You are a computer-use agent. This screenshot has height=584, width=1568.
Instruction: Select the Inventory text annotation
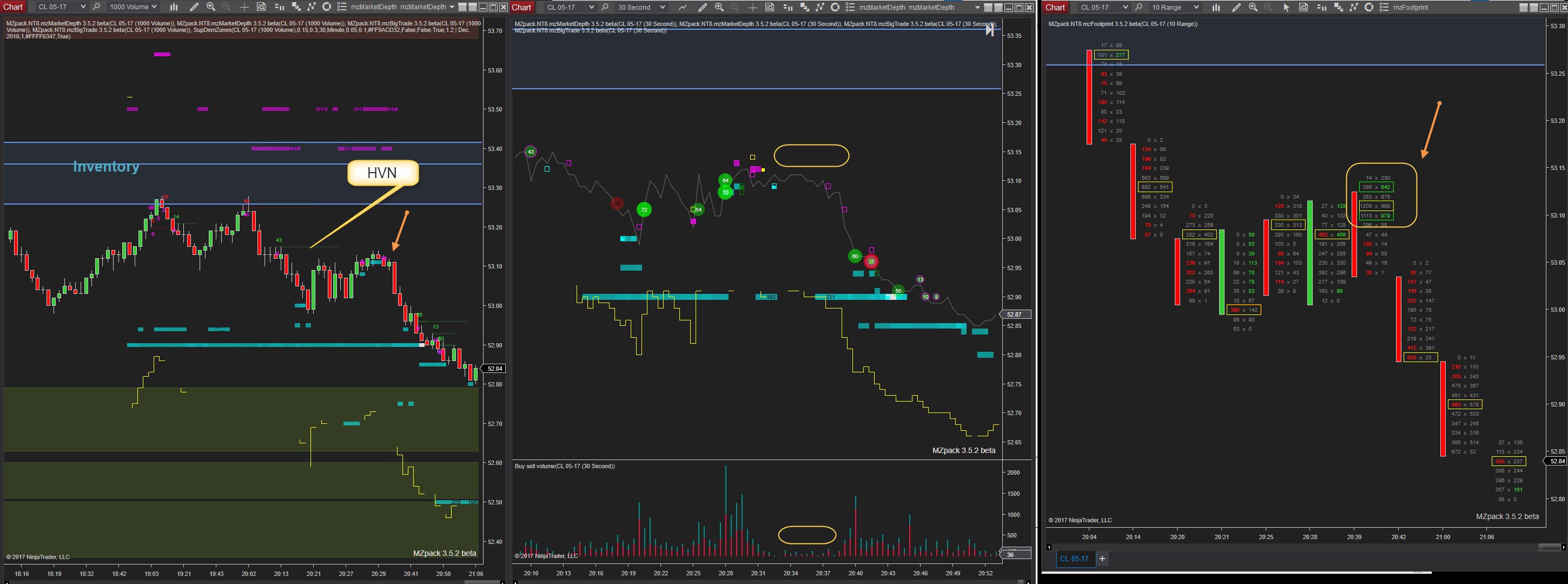pyautogui.click(x=106, y=166)
